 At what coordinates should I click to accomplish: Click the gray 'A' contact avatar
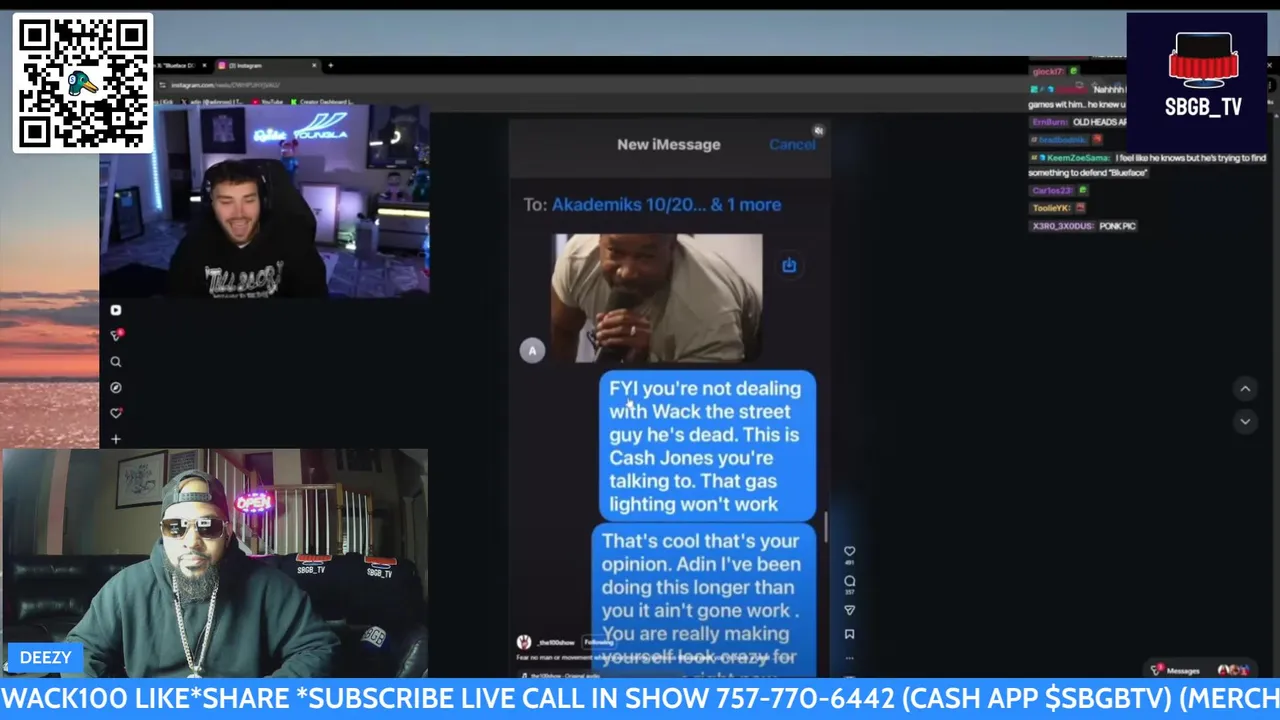532,350
